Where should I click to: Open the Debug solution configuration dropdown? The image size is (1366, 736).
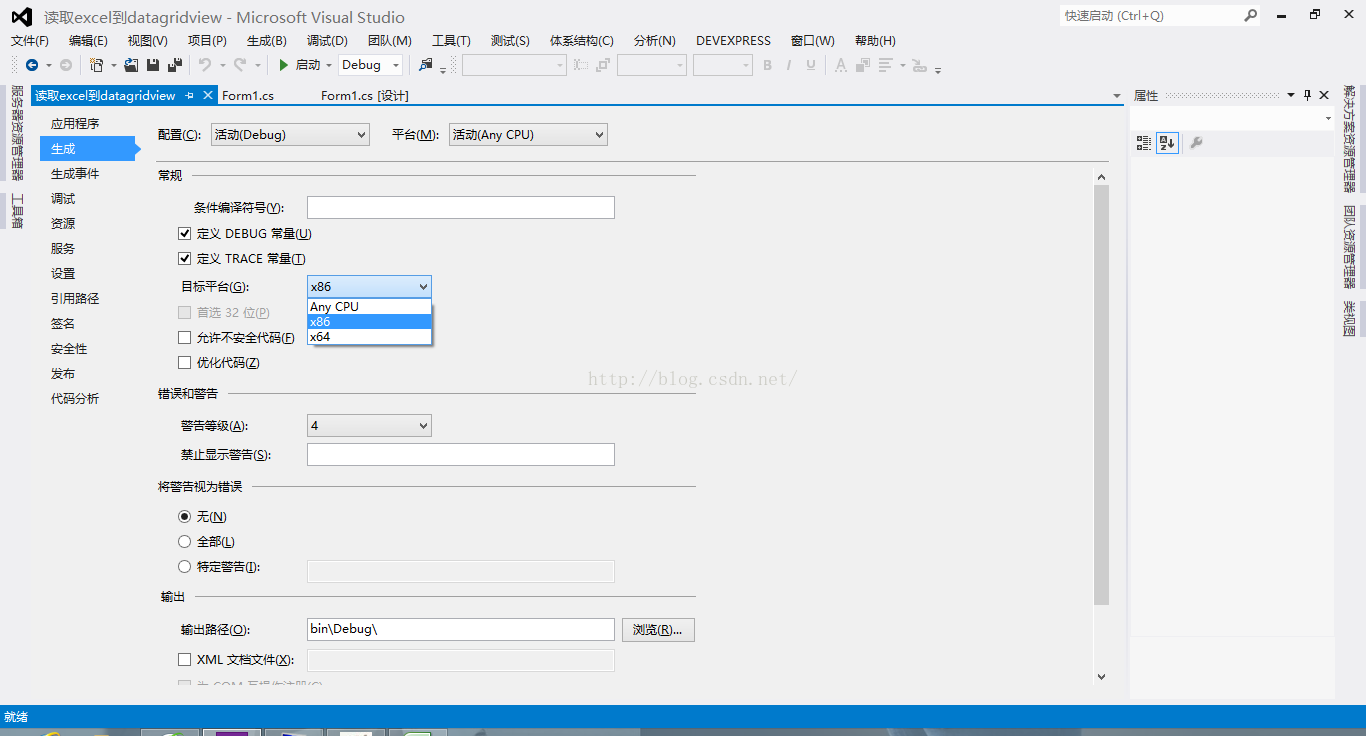(370, 65)
